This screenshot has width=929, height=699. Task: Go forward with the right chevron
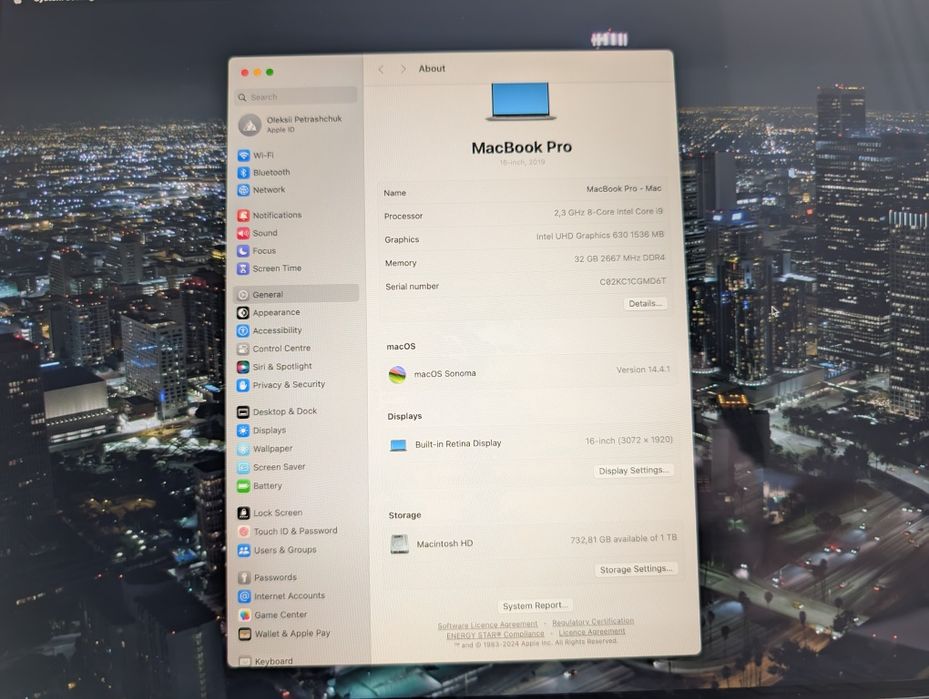(x=403, y=69)
